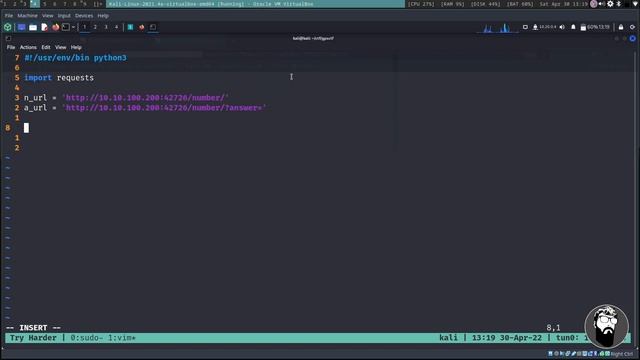This screenshot has width=640, height=360.
Task: Open the Kali applications menu icon
Action: (x=8, y=27)
